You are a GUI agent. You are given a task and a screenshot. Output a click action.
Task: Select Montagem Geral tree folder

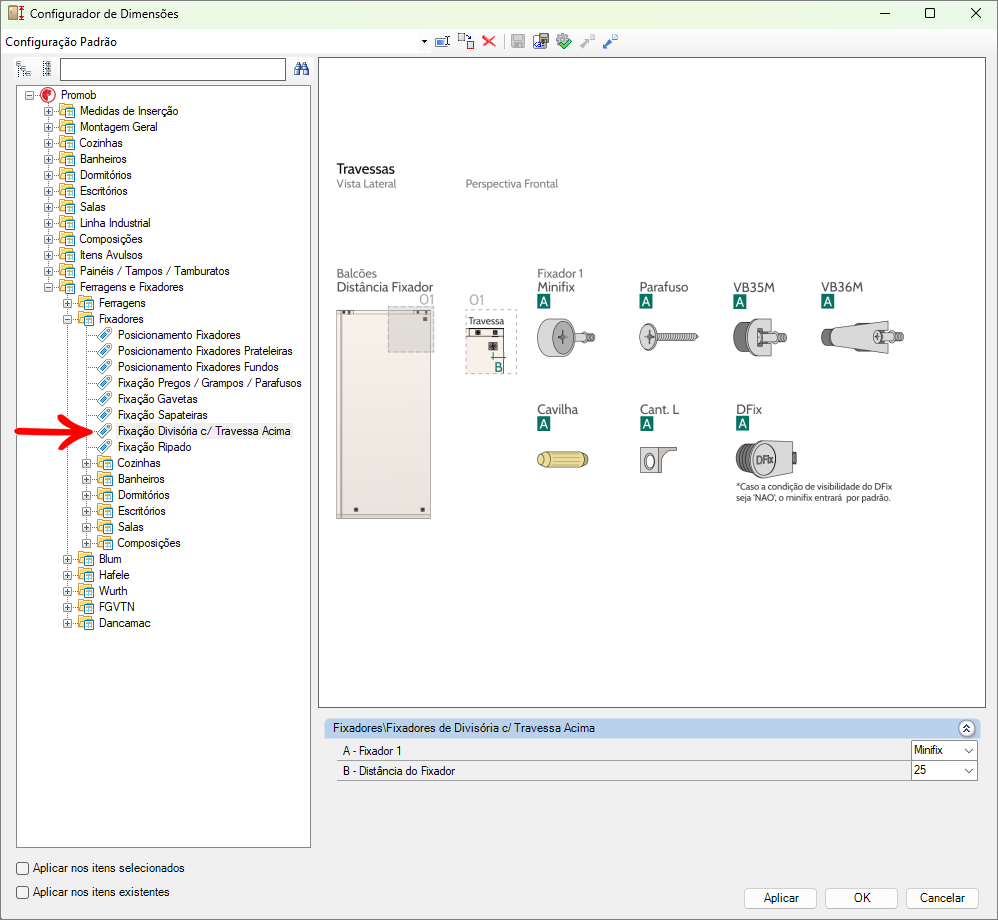point(118,127)
